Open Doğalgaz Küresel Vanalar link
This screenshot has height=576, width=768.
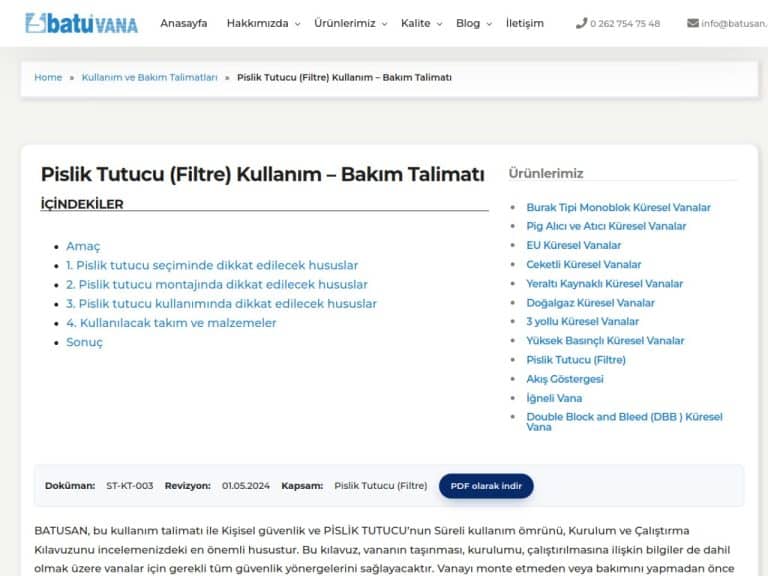590,303
